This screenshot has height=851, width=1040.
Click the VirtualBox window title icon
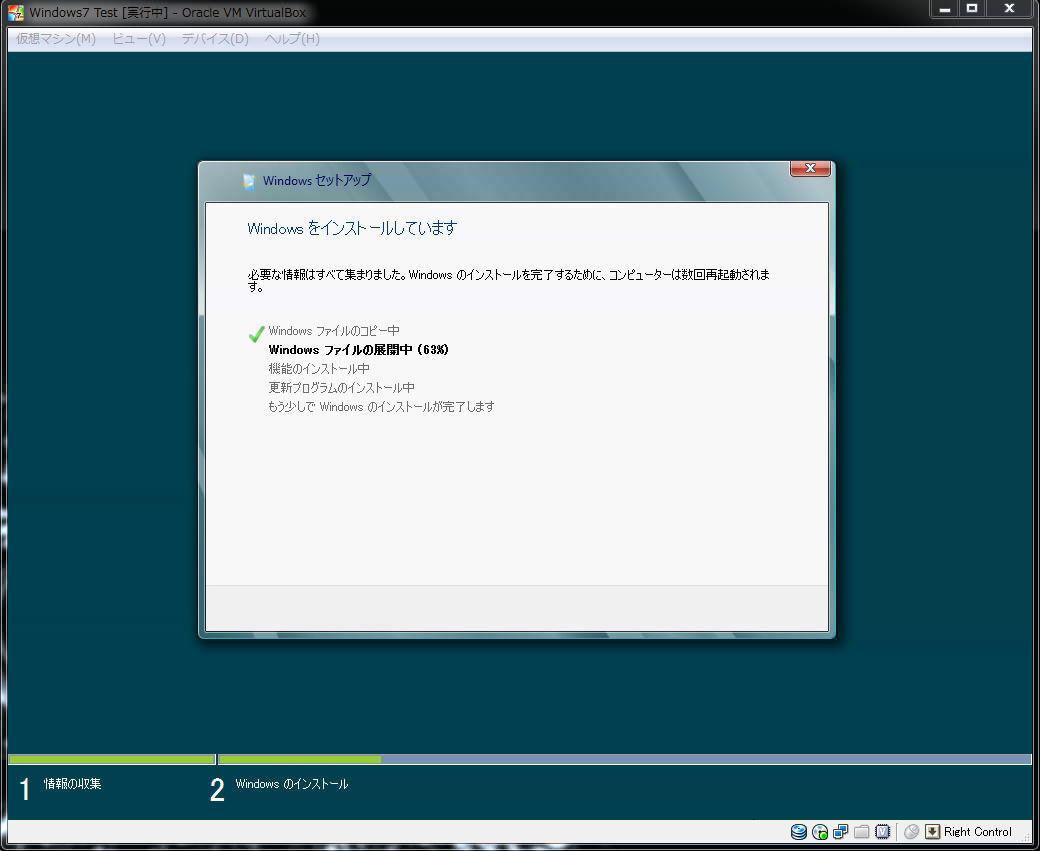16,13
